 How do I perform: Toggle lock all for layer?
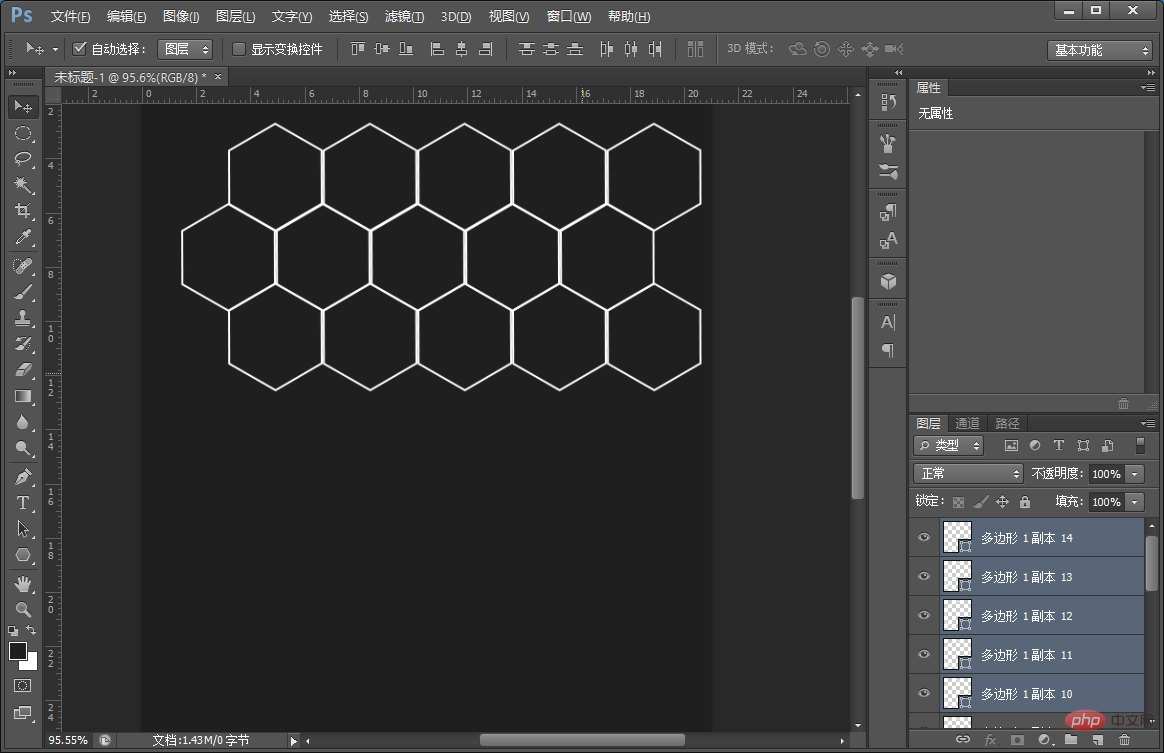coord(1025,502)
